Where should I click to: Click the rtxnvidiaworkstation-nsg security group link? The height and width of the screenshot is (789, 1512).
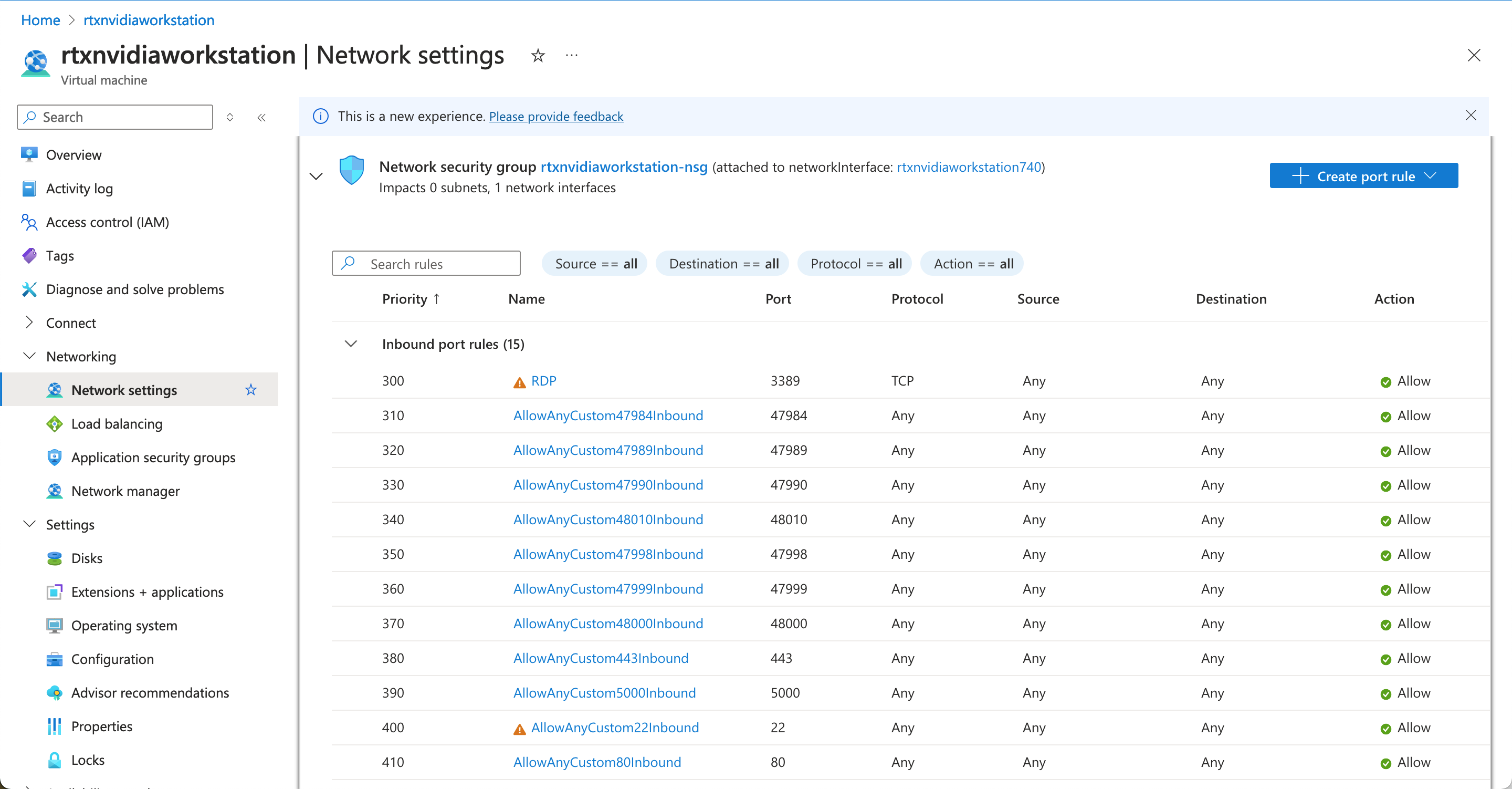click(623, 167)
